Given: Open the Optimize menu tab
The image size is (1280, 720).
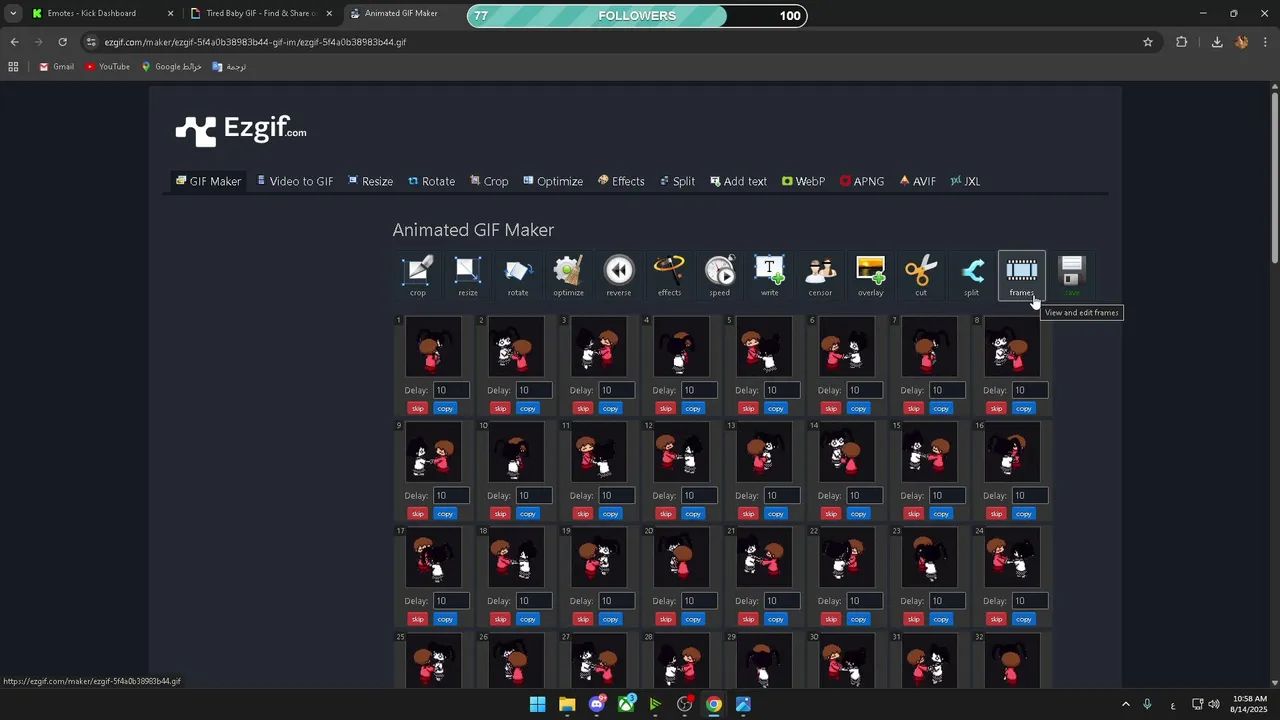Looking at the screenshot, I should [553, 181].
